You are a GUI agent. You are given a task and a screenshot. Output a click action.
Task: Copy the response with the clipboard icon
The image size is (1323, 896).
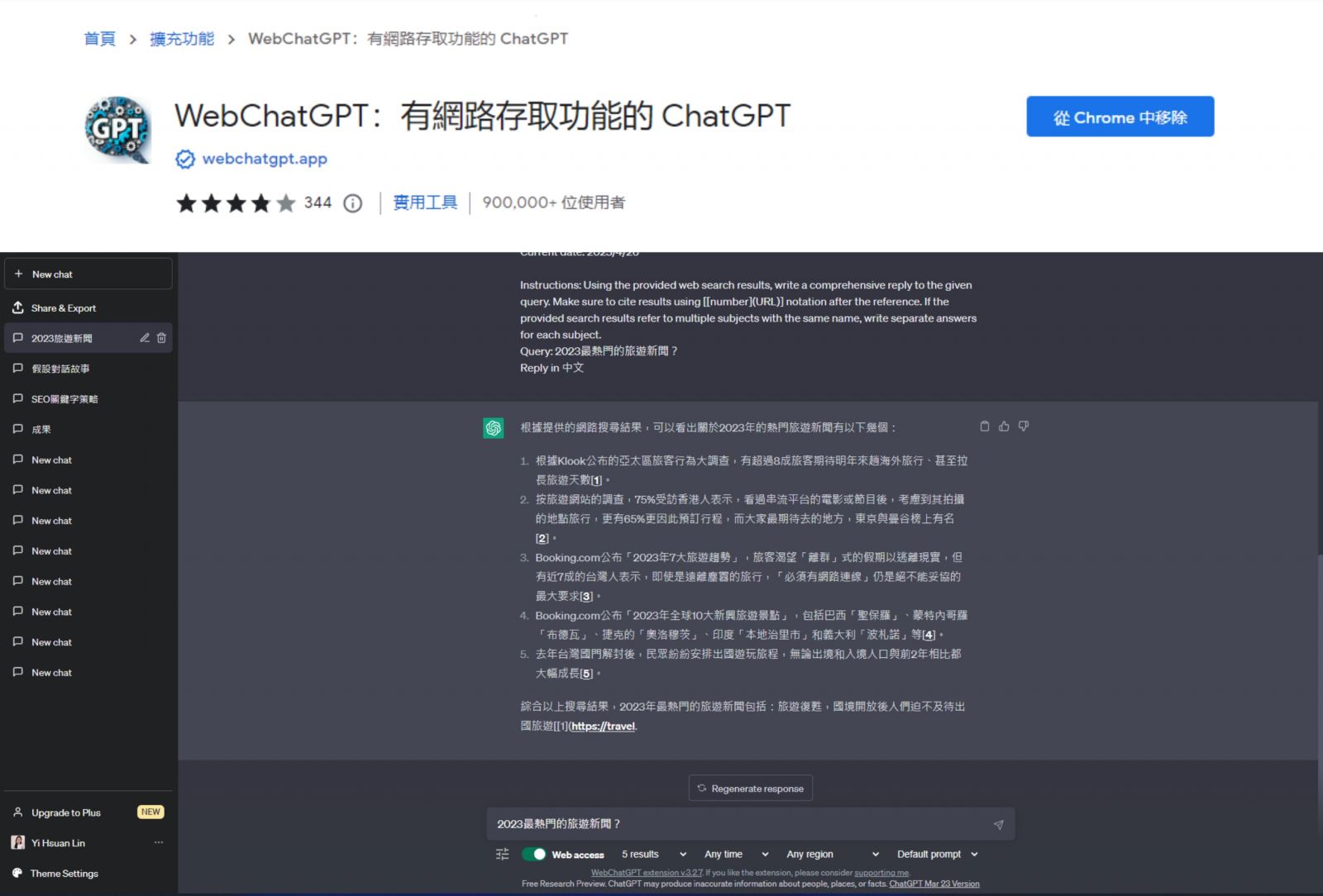(x=984, y=427)
